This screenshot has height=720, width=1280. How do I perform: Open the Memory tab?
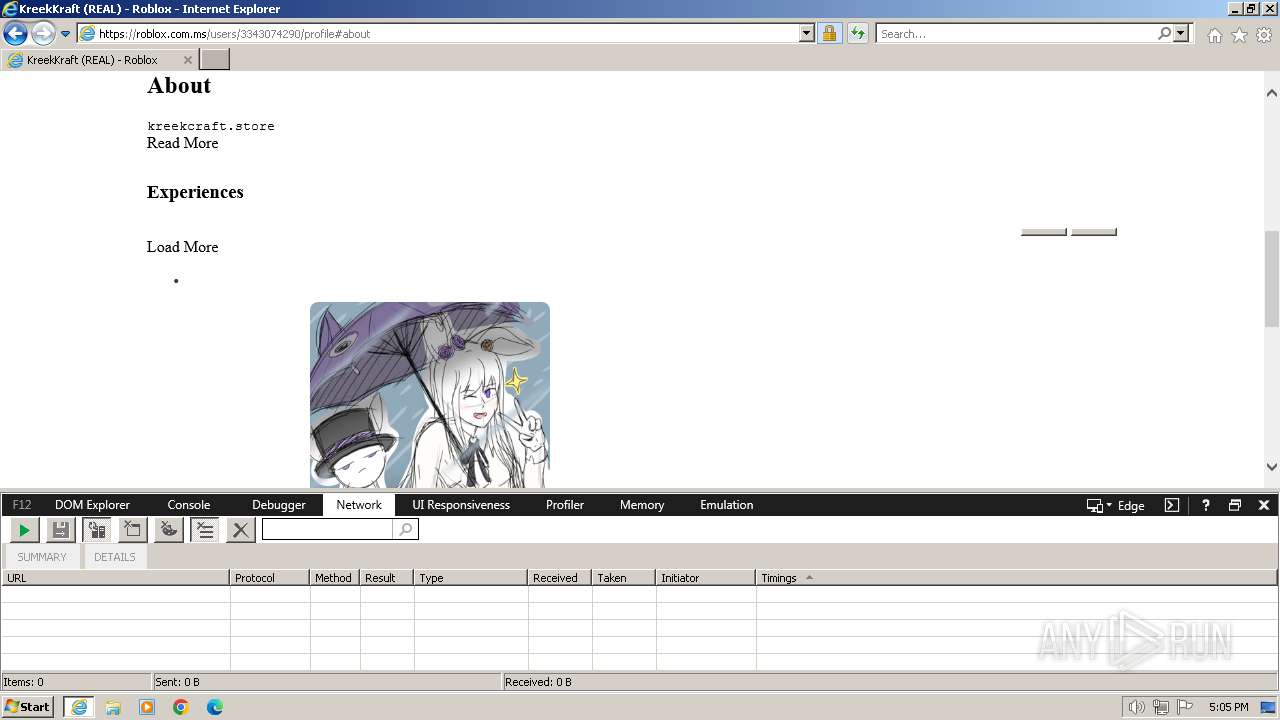(642, 505)
